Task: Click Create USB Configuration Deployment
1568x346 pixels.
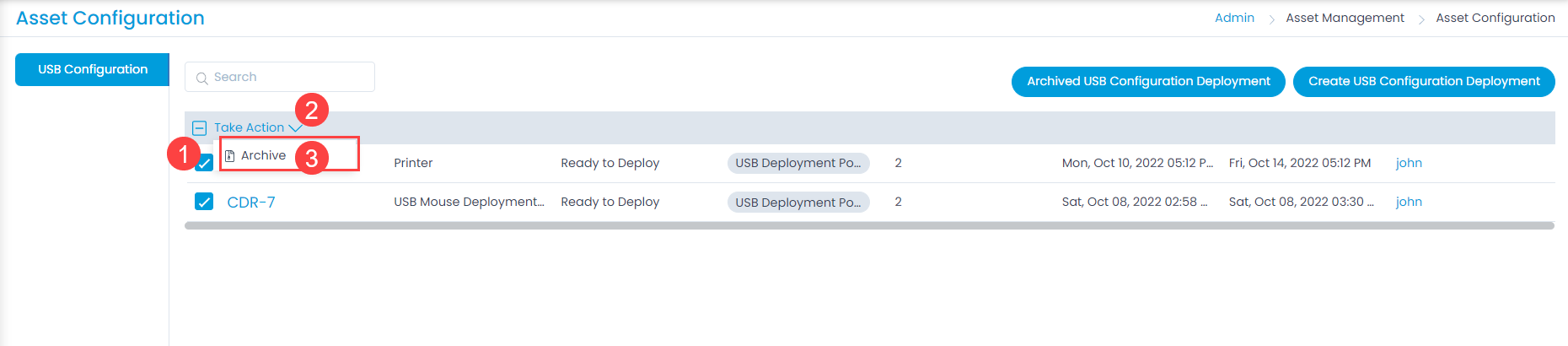Action: click(x=1424, y=81)
